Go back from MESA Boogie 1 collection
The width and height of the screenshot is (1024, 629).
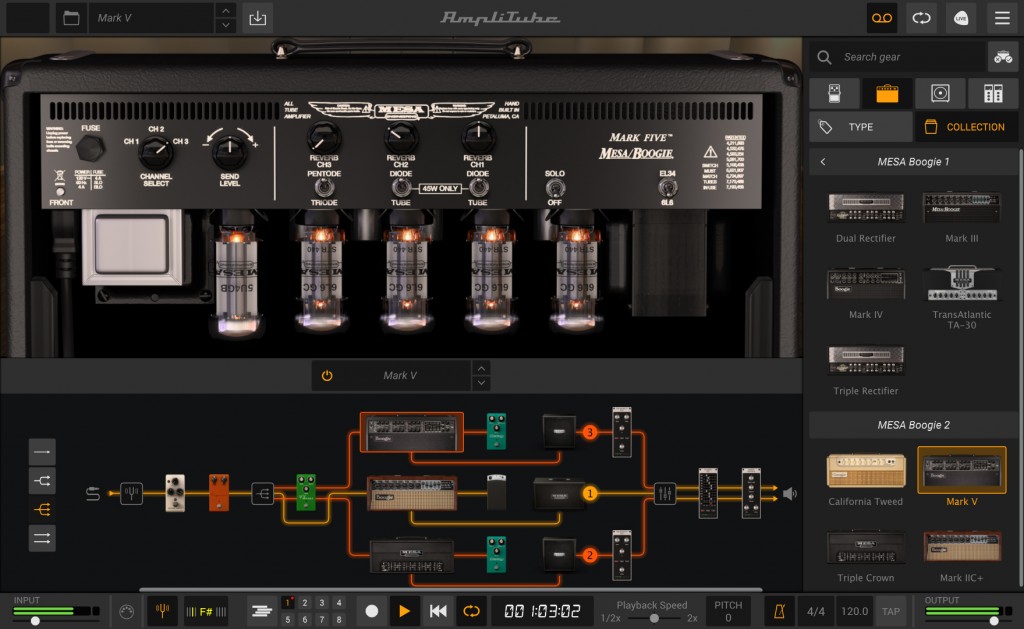(823, 161)
